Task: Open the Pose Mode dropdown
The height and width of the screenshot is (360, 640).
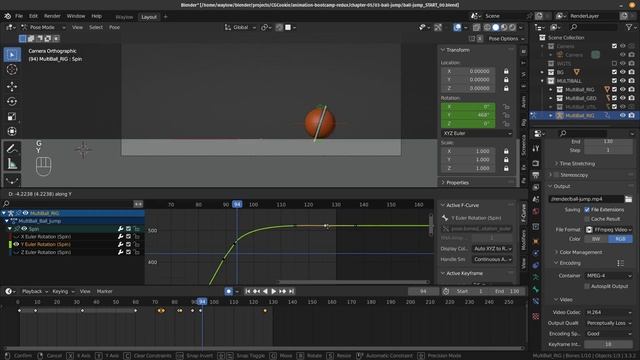Action: (x=43, y=27)
